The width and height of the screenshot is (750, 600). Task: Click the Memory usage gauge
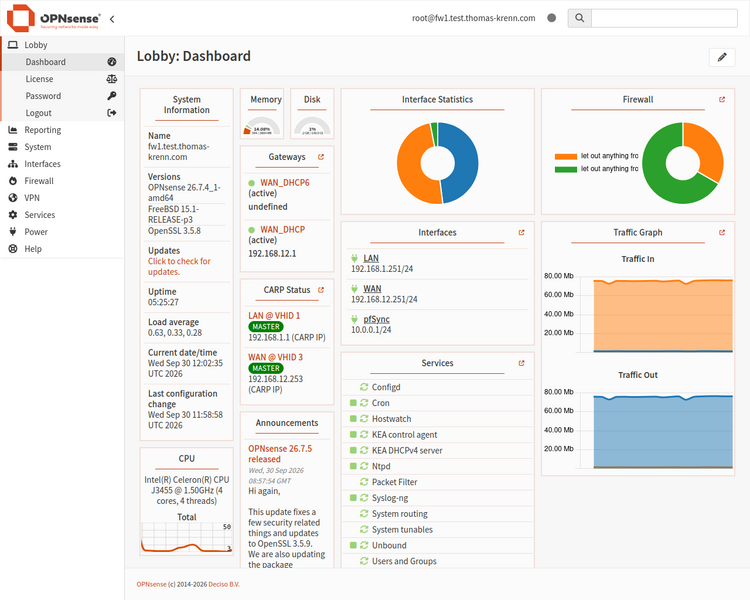[262, 127]
